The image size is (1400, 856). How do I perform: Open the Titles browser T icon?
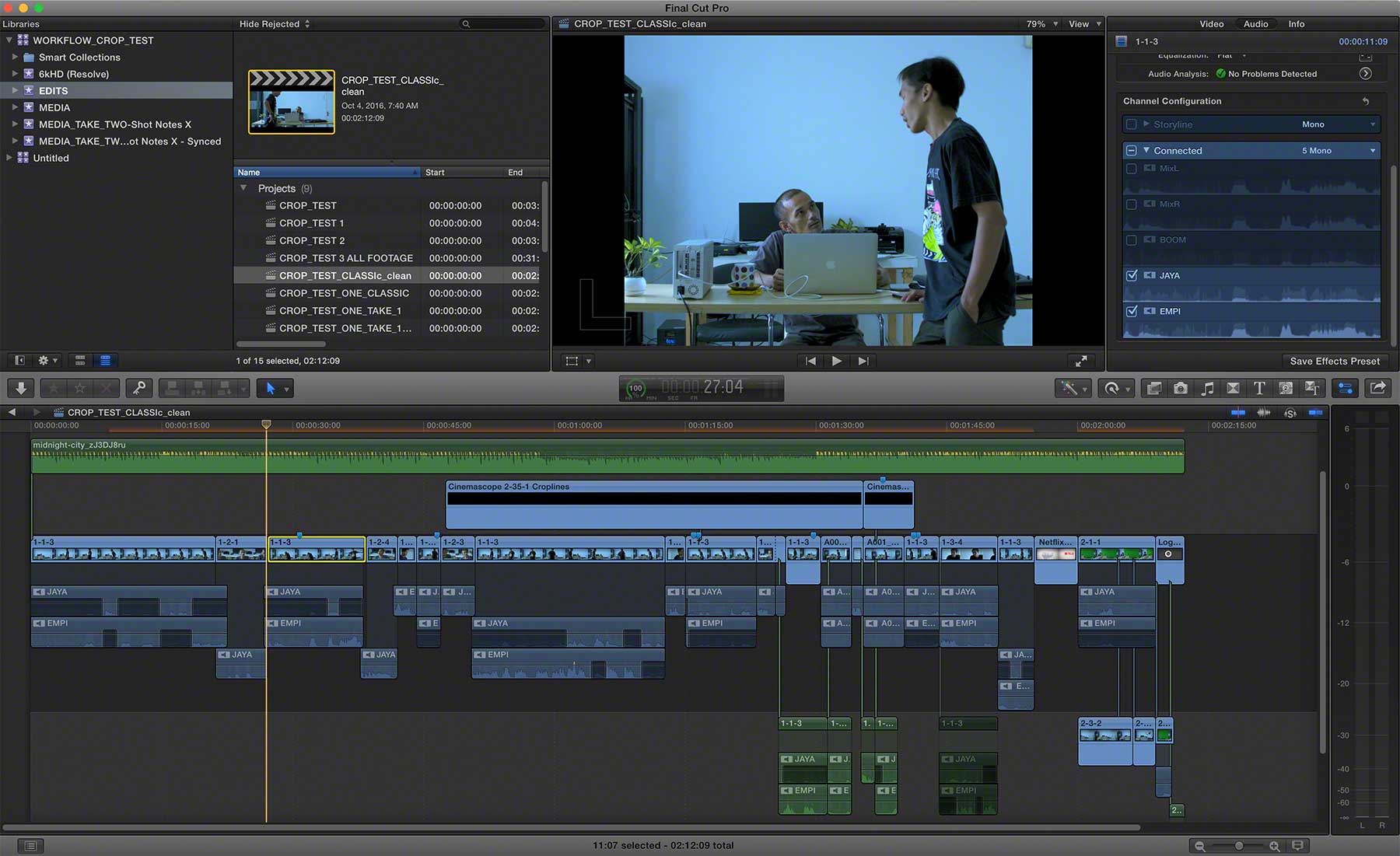point(1259,388)
